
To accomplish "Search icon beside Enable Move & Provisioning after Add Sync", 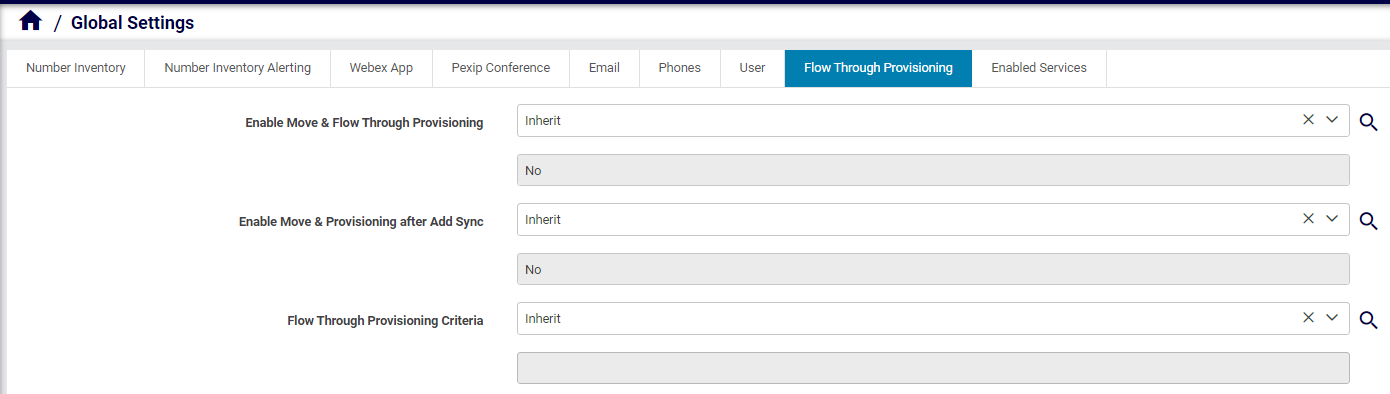I will (x=1368, y=221).
